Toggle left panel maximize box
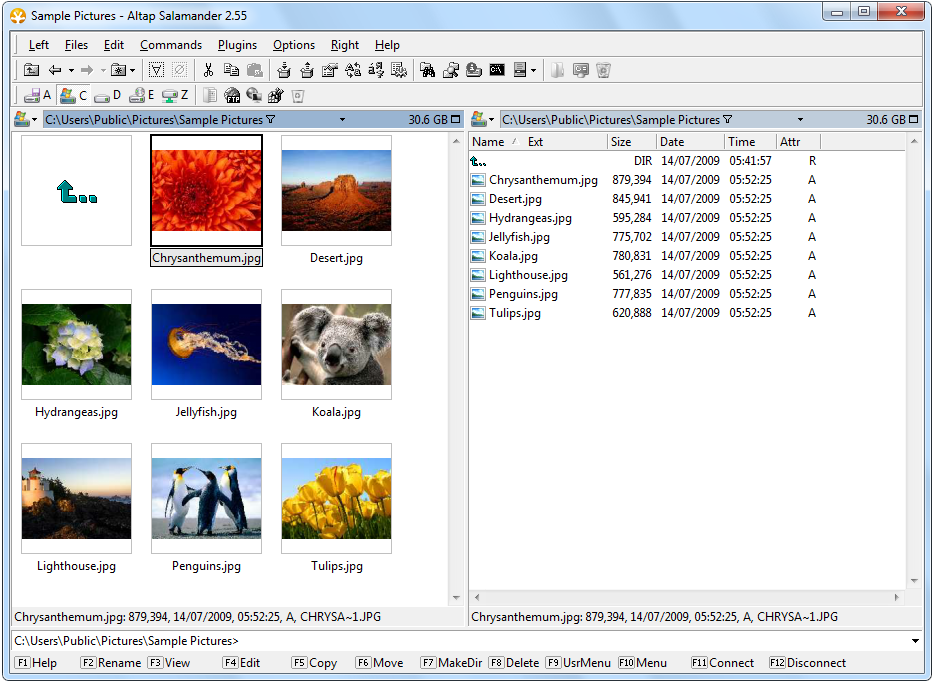This screenshot has height=683, width=934. [x=456, y=120]
